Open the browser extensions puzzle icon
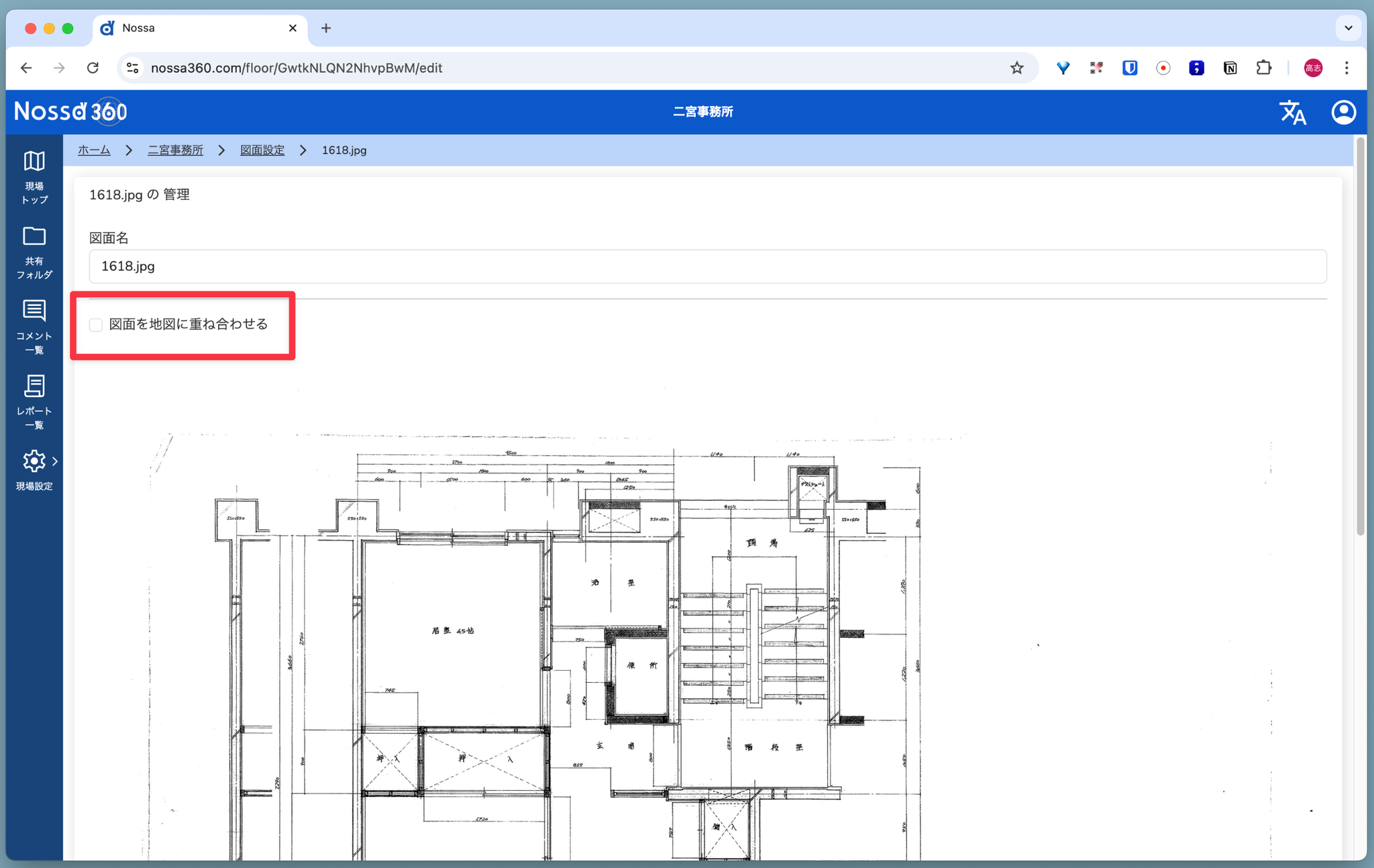Screen dimensions: 1374x868 coord(1263,68)
